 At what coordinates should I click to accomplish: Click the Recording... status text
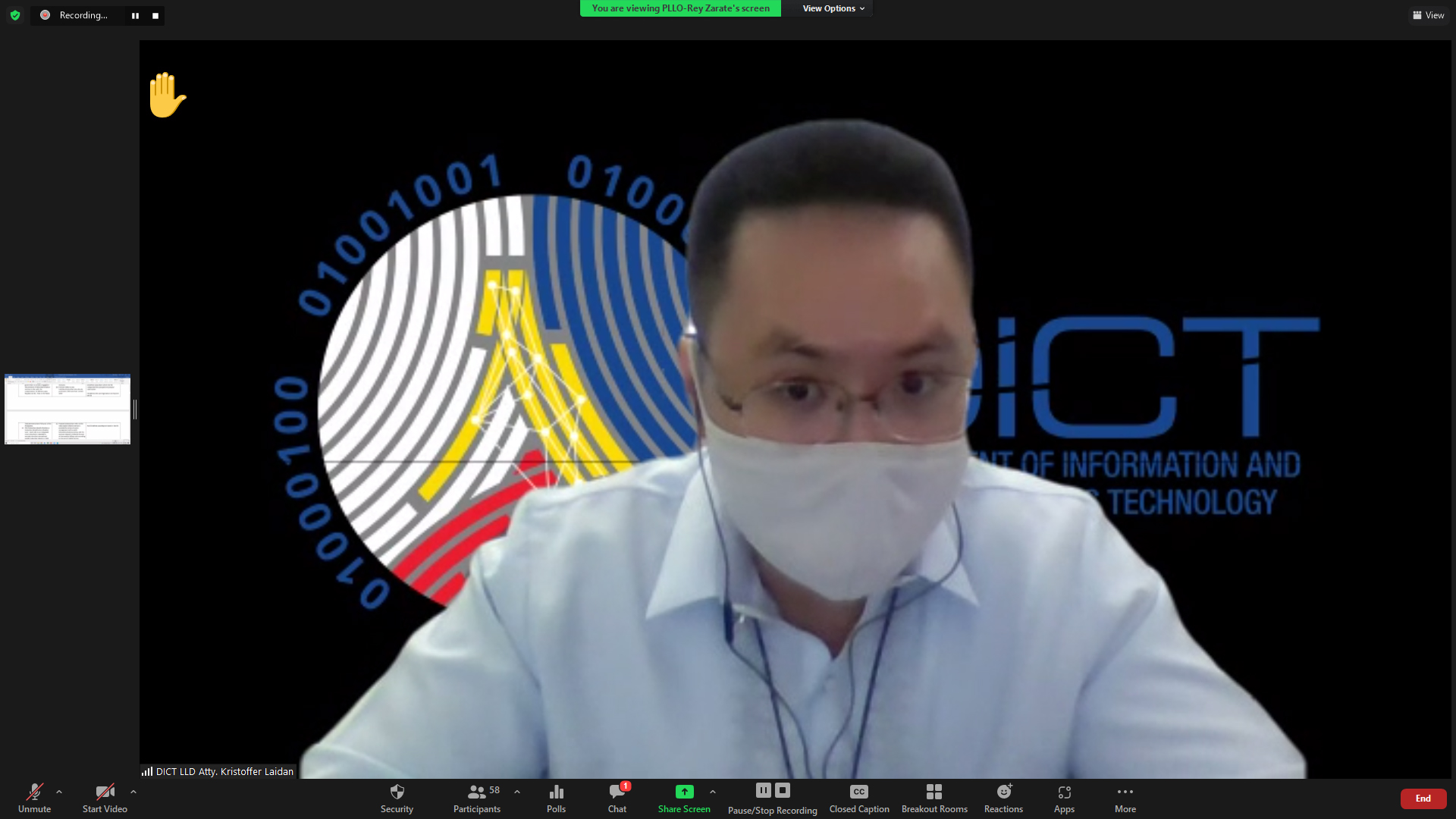point(83,15)
